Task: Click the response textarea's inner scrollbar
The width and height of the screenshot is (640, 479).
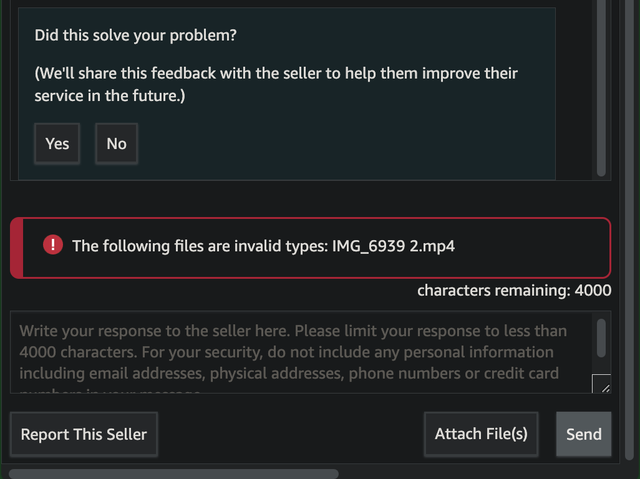Action: click(x=601, y=338)
